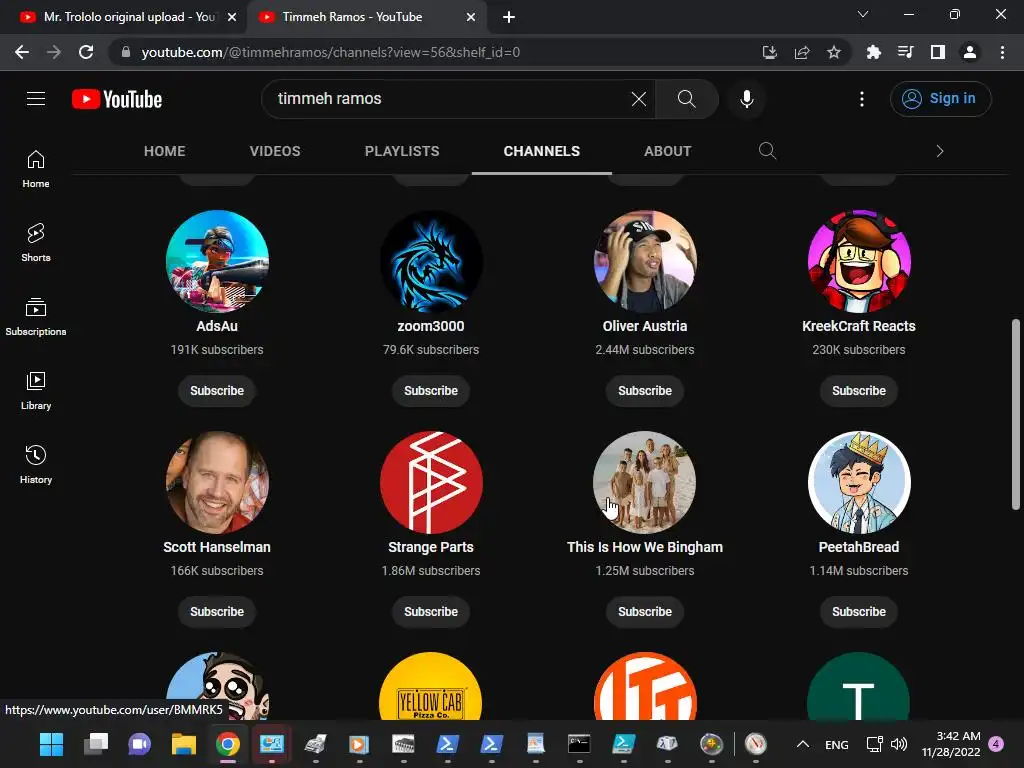Open Chrome from taskbar
Viewport: 1024px width, 768px height.
coord(227,744)
